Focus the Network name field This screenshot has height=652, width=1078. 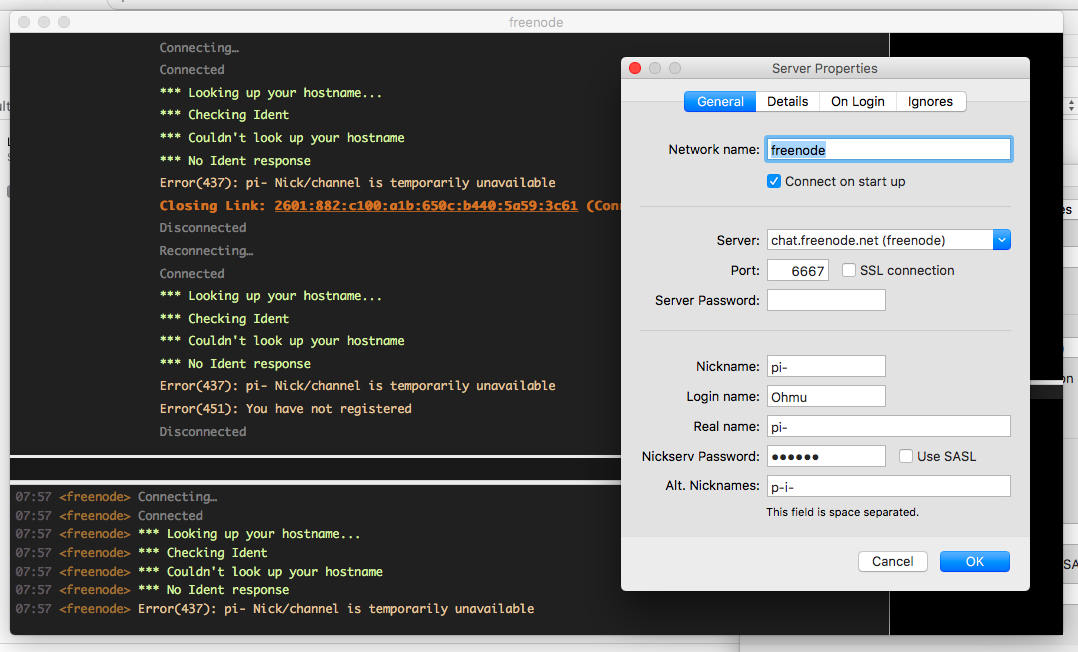click(888, 149)
